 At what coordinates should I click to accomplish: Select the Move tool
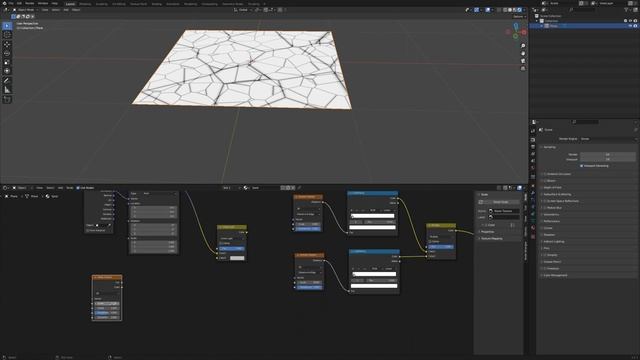point(7,44)
